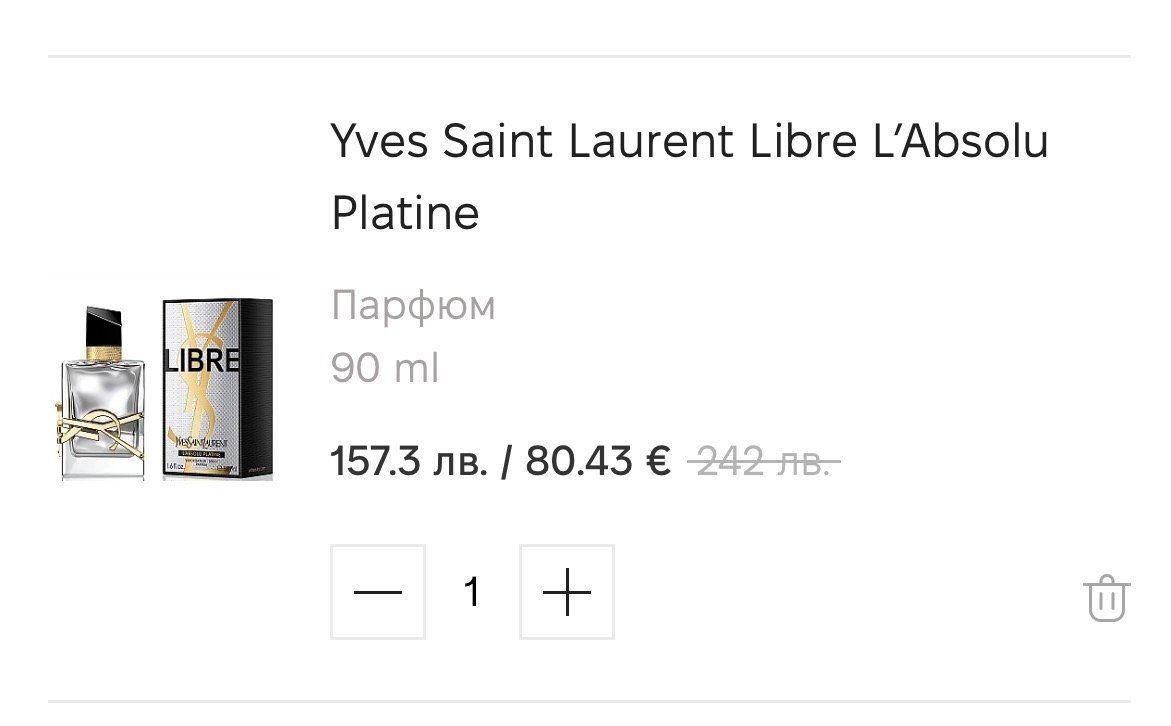This screenshot has width=1171, height=726.
Task: Click the LIBRE lettering on the box
Action: [x=204, y=361]
